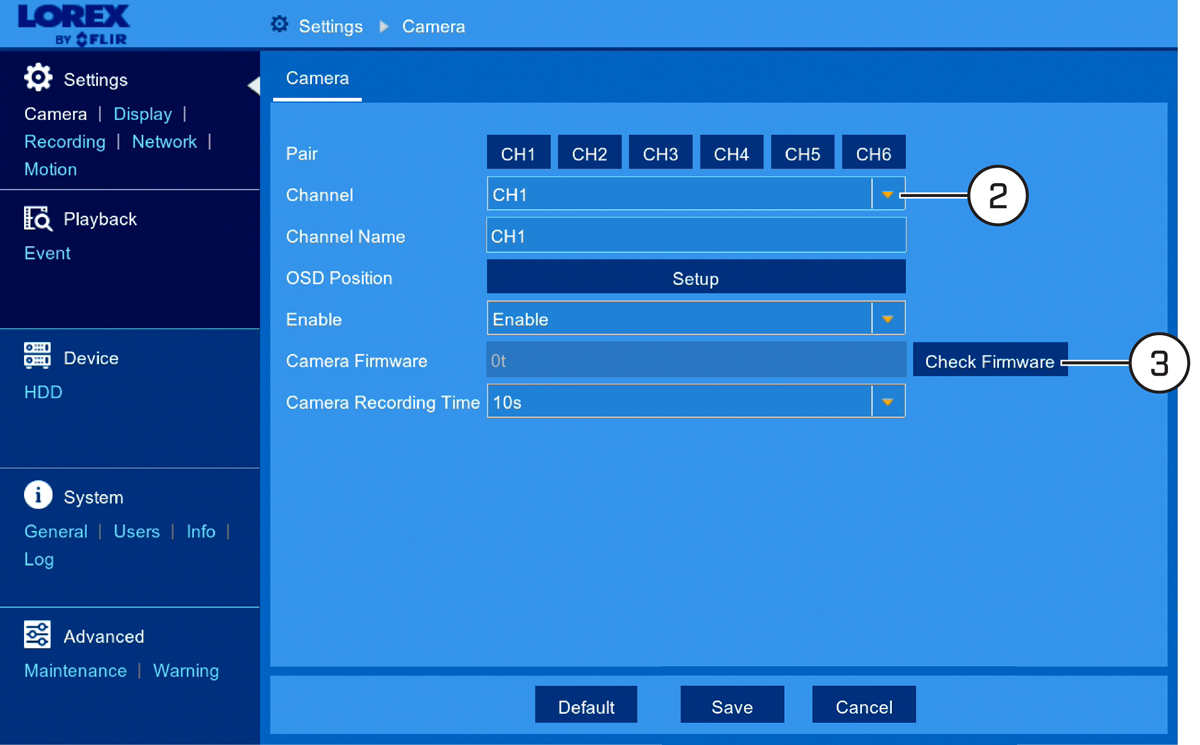Click the Advanced sliders icon
This screenshot has height=745, width=1200.
coord(37,635)
